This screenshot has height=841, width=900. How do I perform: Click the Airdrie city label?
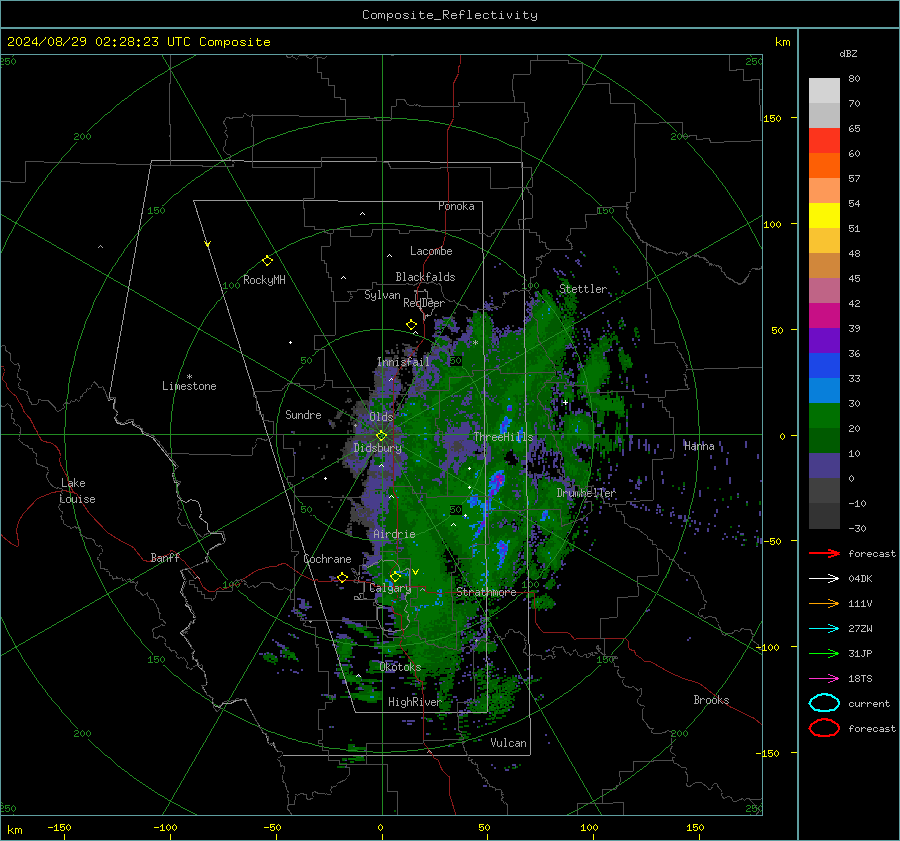click(x=394, y=534)
